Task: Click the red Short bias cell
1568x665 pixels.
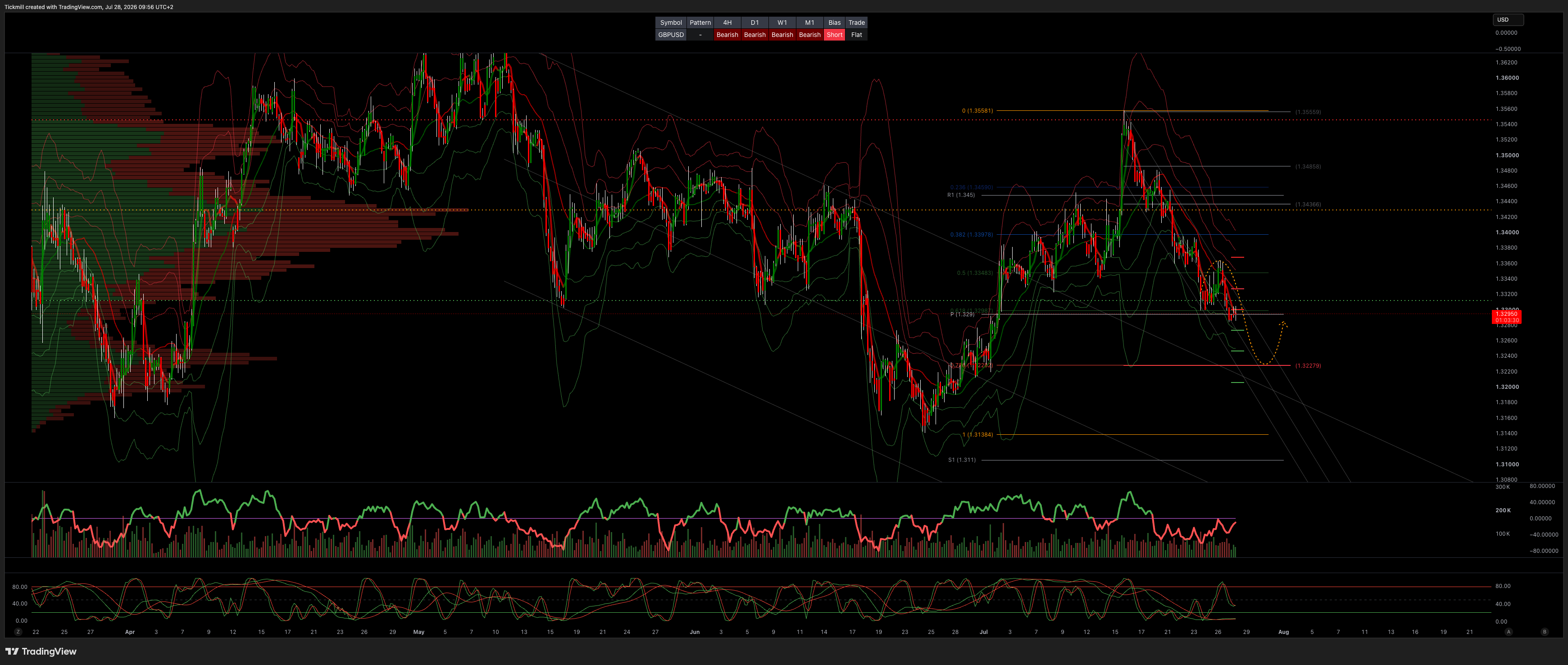Action: click(x=835, y=35)
